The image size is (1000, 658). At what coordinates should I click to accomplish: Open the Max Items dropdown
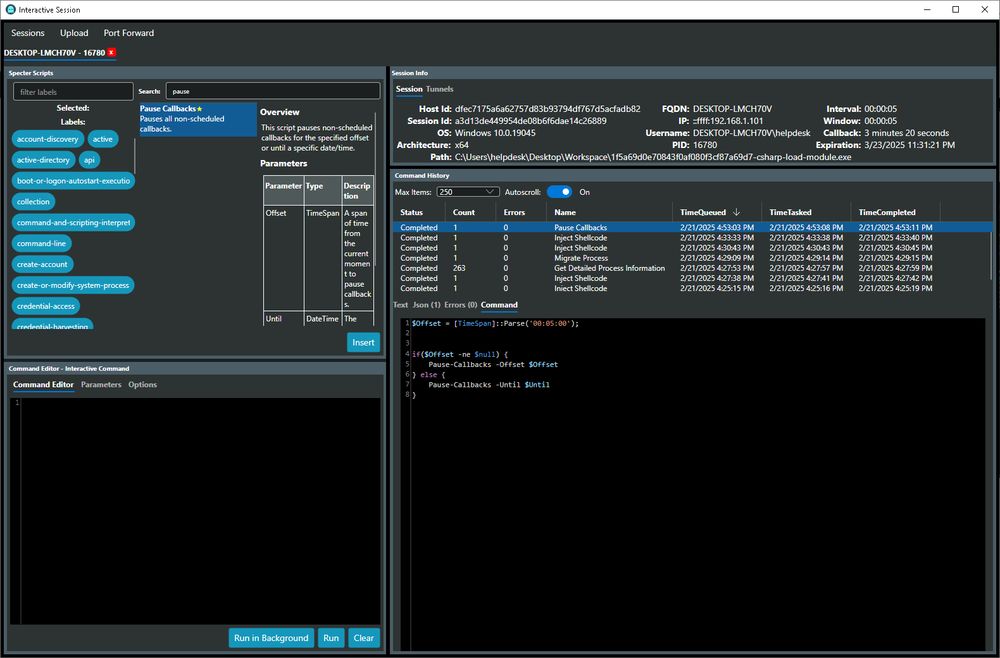pyautogui.click(x=467, y=192)
